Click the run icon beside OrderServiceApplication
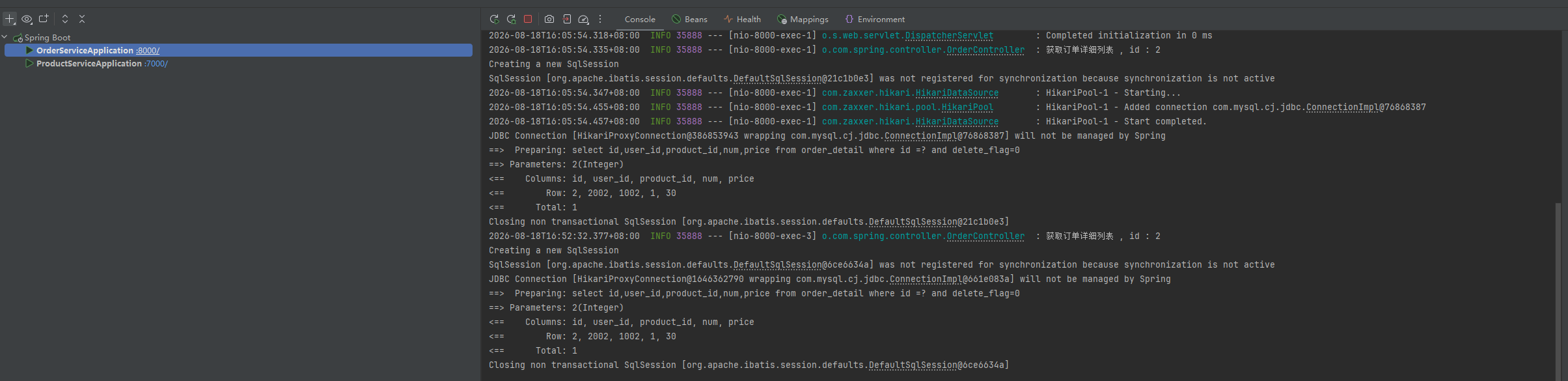Image resolution: width=1568 pixels, height=381 pixels. (x=29, y=50)
